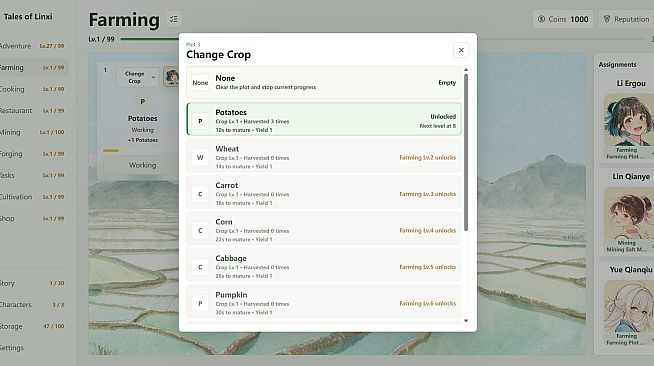
Task: Pick the Pumpkin crop icon
Action: point(200,303)
